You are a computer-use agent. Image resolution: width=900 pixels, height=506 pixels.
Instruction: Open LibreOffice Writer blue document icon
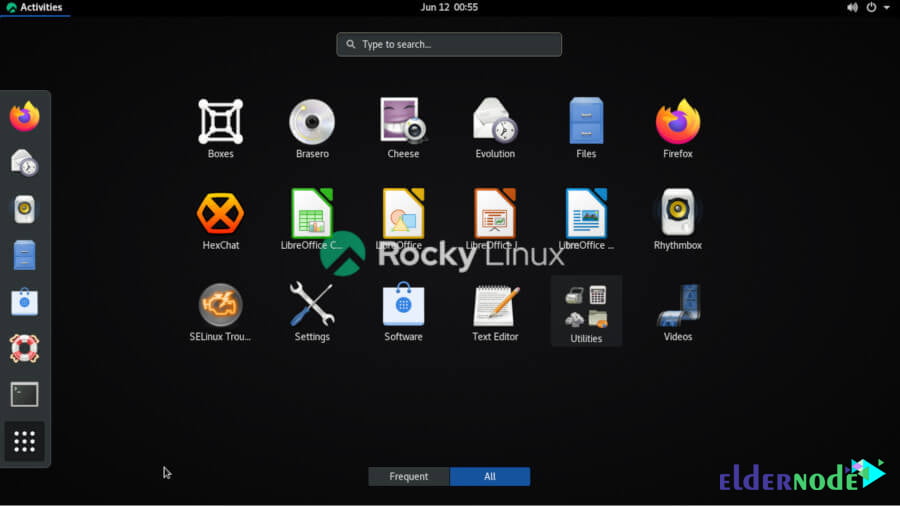click(586, 219)
